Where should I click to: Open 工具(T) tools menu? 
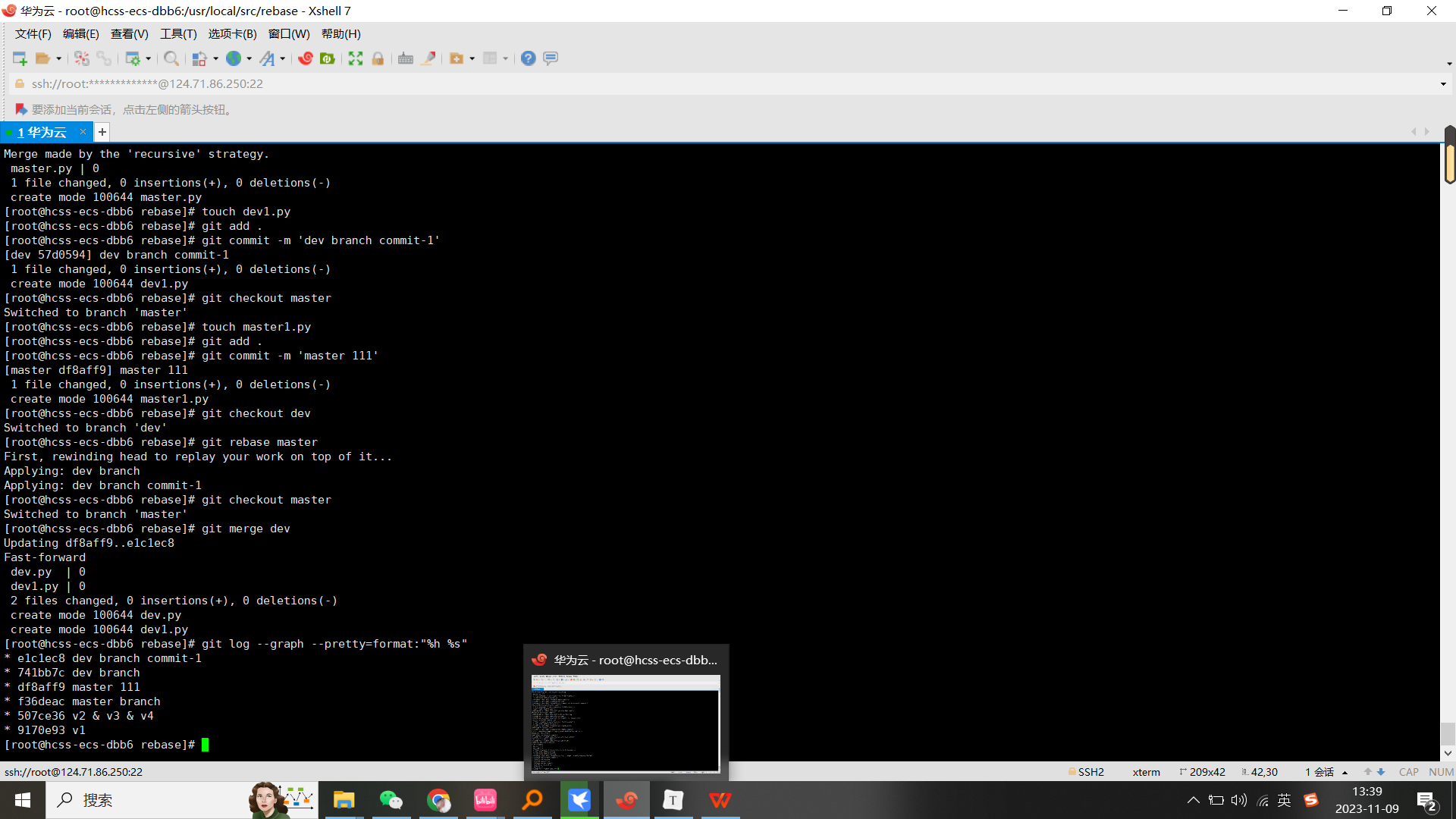176,33
